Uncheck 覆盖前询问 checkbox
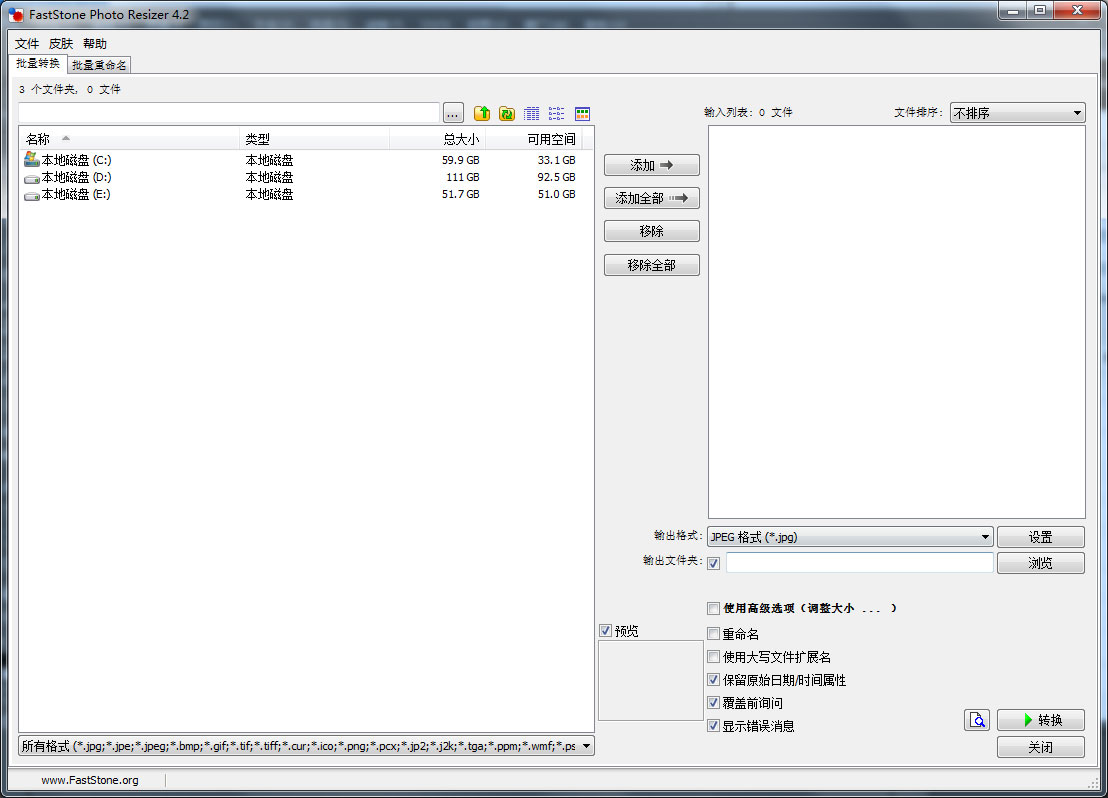1108x798 pixels. (x=714, y=703)
